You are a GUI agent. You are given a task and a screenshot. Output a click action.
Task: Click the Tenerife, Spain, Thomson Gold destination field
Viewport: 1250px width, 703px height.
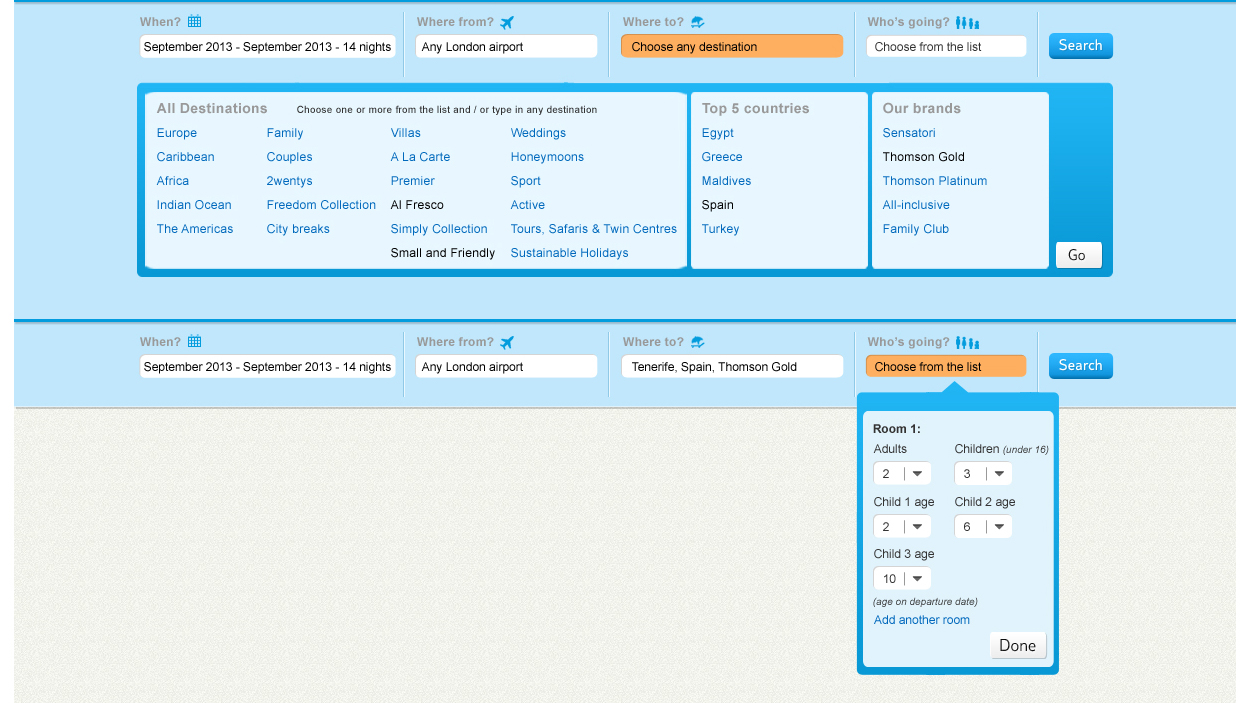(x=731, y=367)
